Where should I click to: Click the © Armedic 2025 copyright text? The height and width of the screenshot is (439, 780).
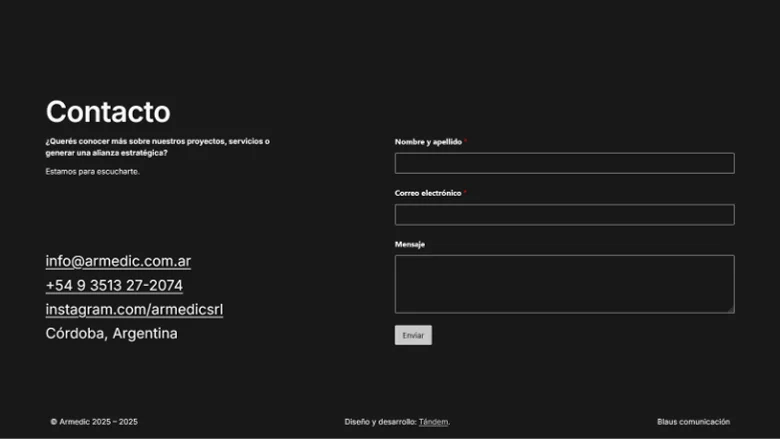94,422
